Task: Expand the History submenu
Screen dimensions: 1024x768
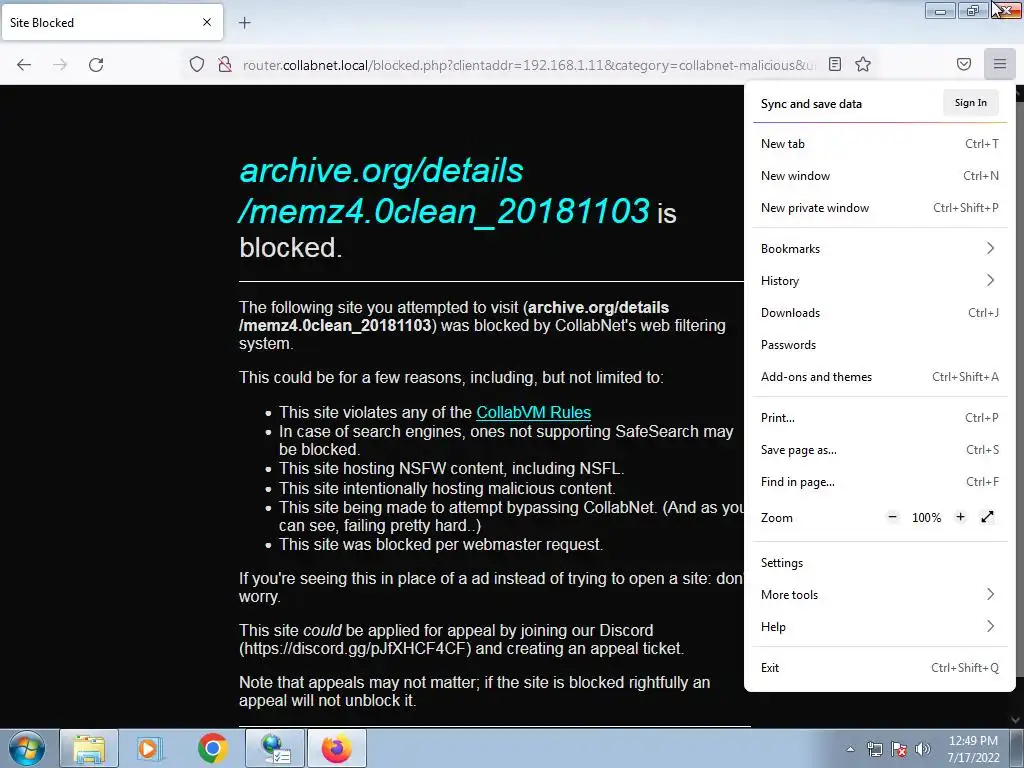Action: 880,281
